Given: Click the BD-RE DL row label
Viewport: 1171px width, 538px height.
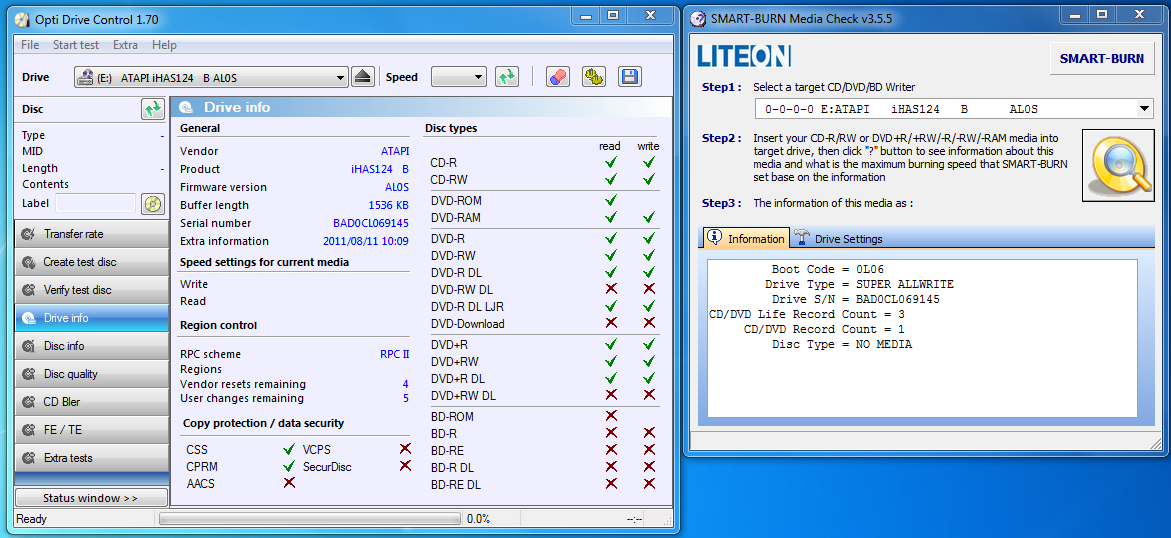Looking at the screenshot, I should 456,484.
